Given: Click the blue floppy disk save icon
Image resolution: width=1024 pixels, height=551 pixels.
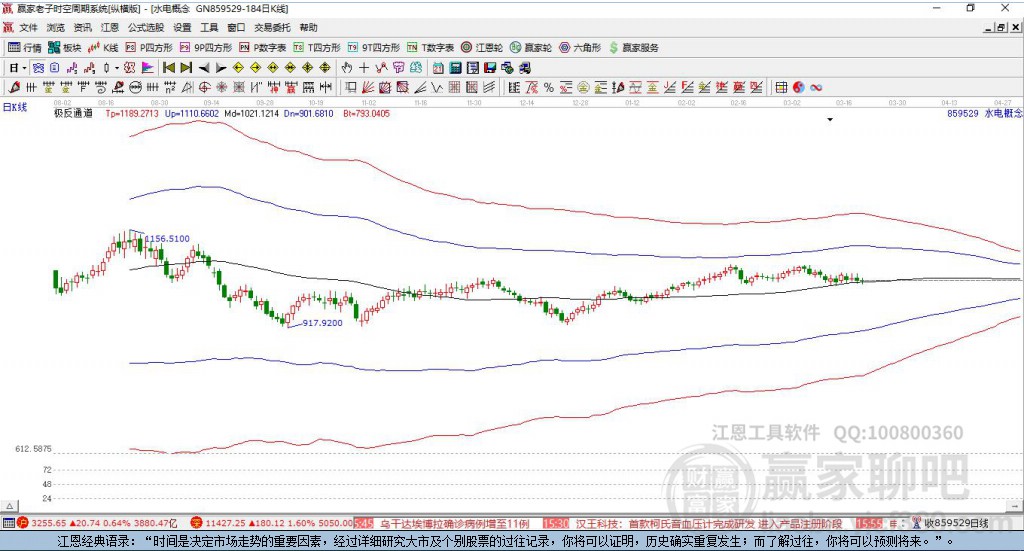Looking at the screenshot, I should pyautogui.click(x=490, y=68).
